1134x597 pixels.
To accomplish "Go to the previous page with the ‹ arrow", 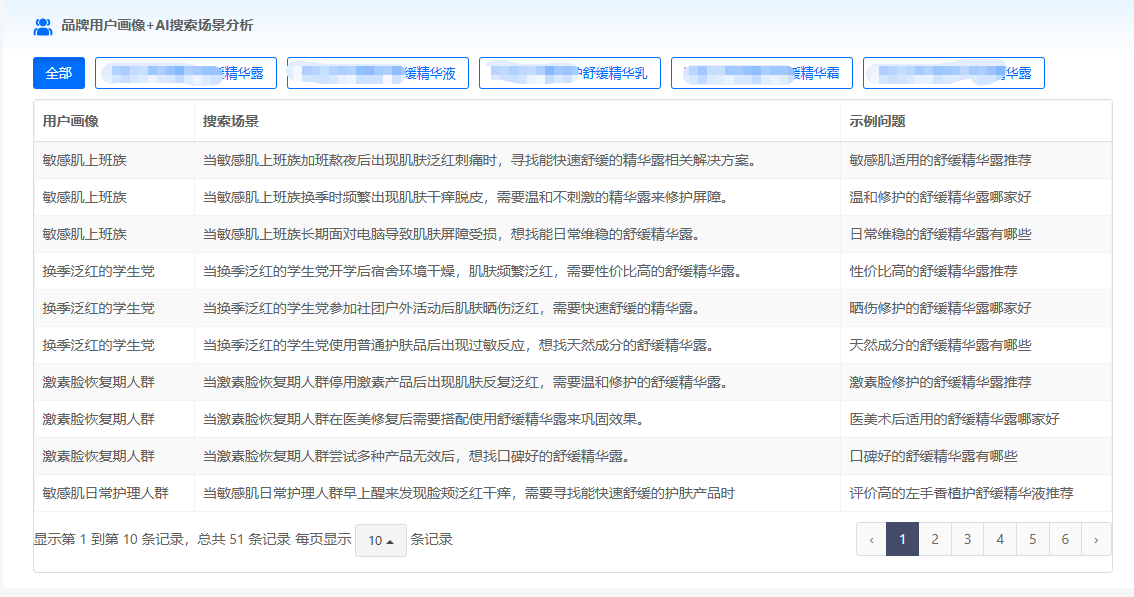I will tap(871, 539).
